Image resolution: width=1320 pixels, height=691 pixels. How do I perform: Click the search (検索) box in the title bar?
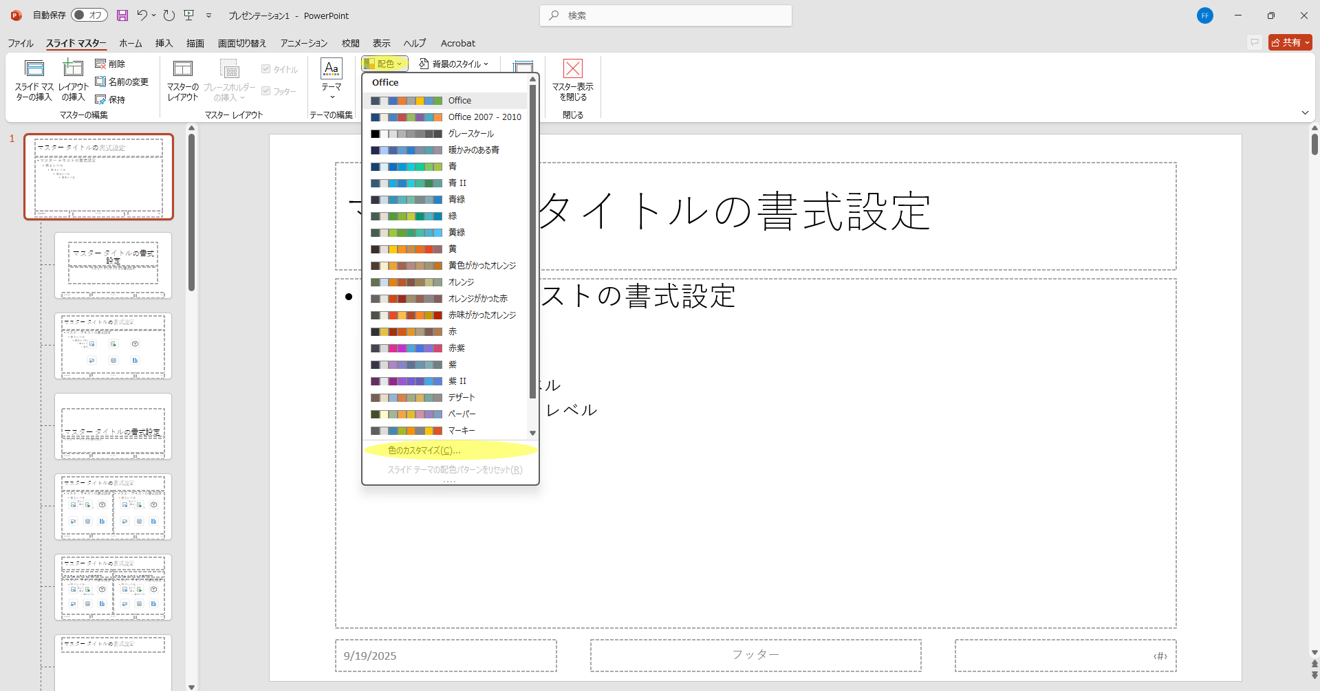pyautogui.click(x=666, y=16)
